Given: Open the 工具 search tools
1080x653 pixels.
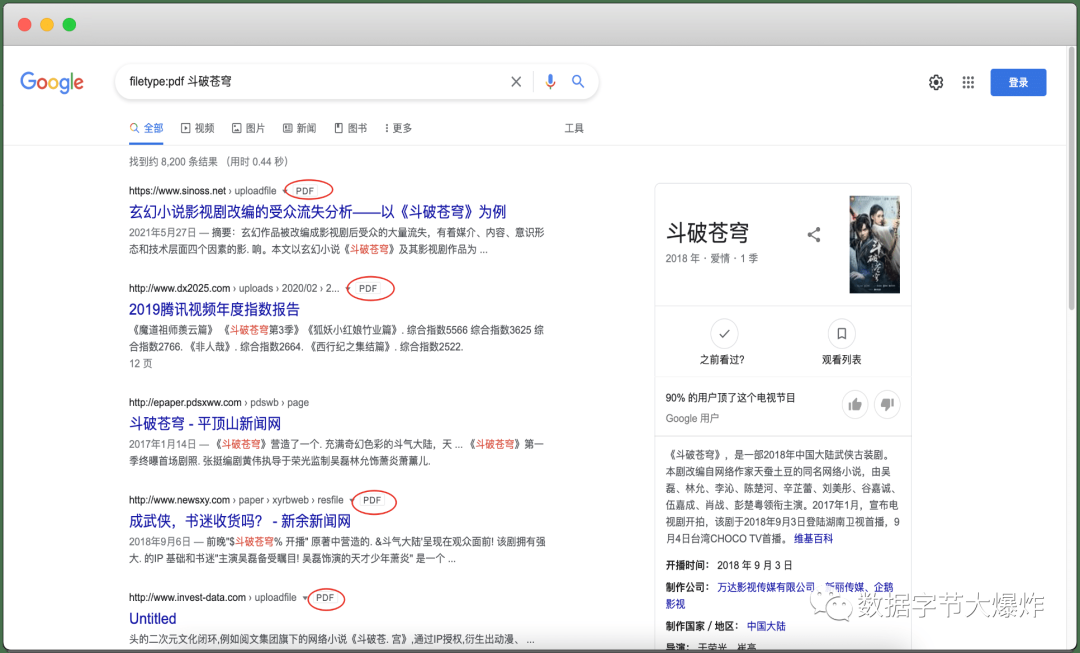Looking at the screenshot, I should click(x=574, y=128).
